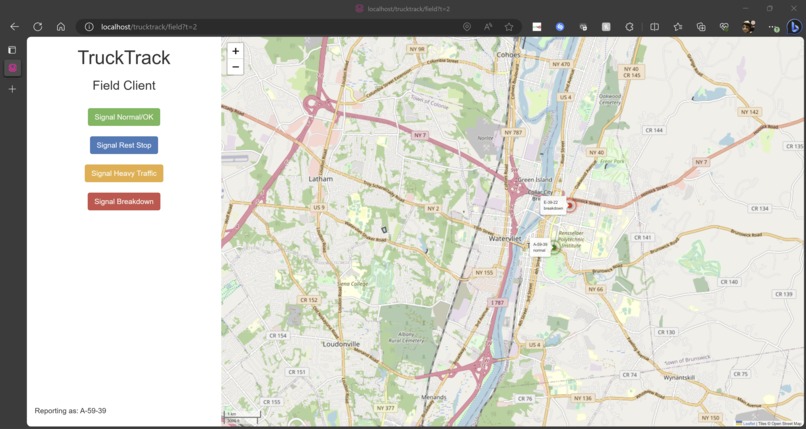Click the blue circular extension icon
The height and width of the screenshot is (429, 806).
[560, 27]
